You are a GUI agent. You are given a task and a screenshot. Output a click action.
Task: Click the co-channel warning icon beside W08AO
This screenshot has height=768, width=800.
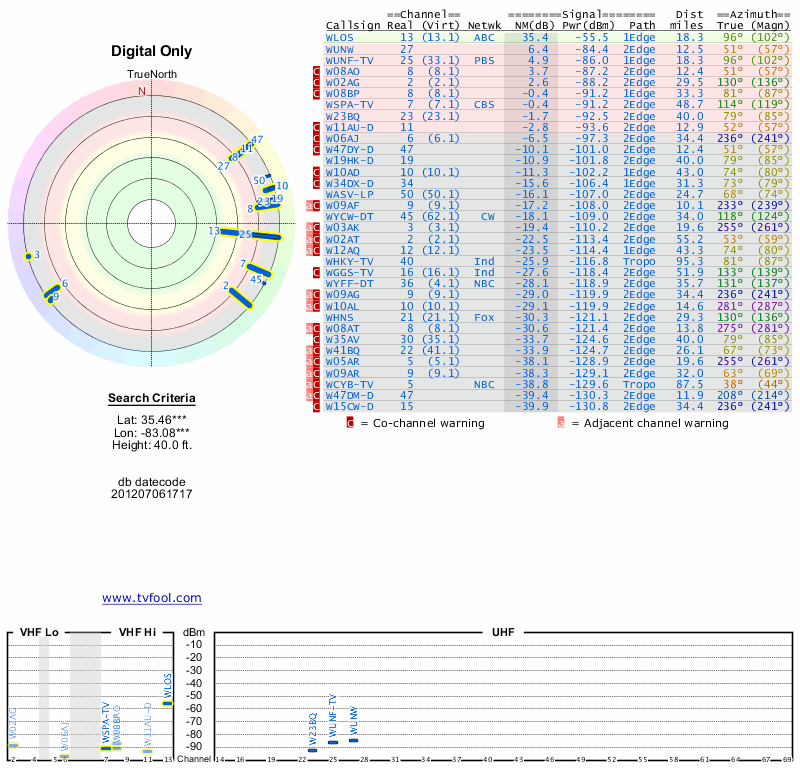[316, 72]
